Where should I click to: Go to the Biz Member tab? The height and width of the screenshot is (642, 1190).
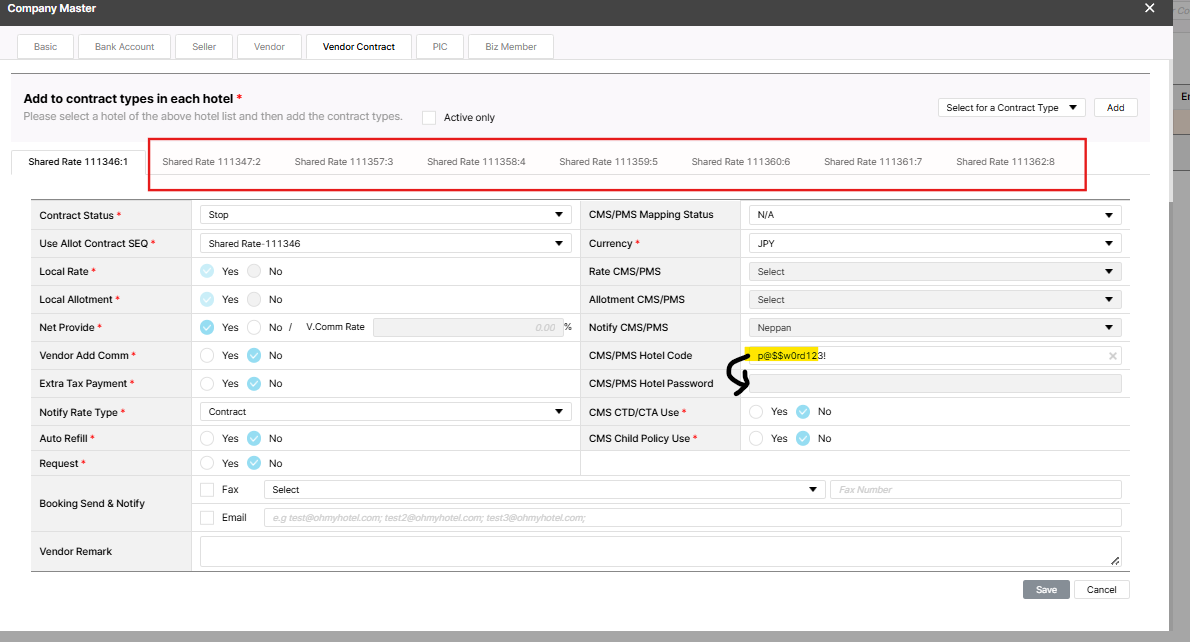(x=510, y=47)
